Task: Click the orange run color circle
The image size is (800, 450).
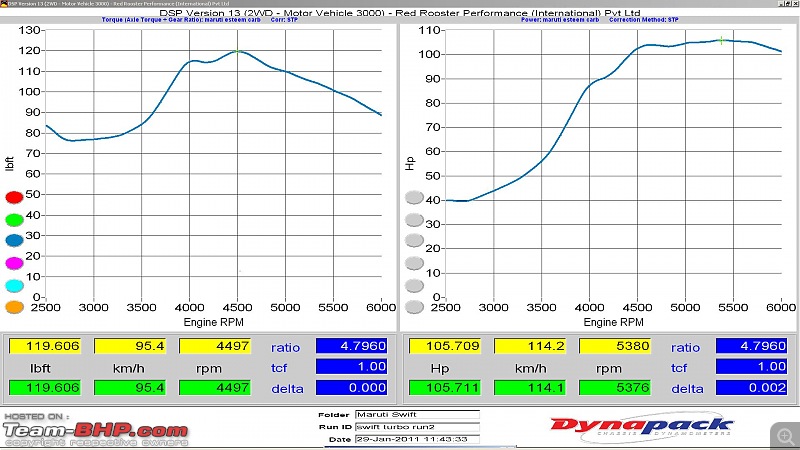Action: [x=14, y=307]
